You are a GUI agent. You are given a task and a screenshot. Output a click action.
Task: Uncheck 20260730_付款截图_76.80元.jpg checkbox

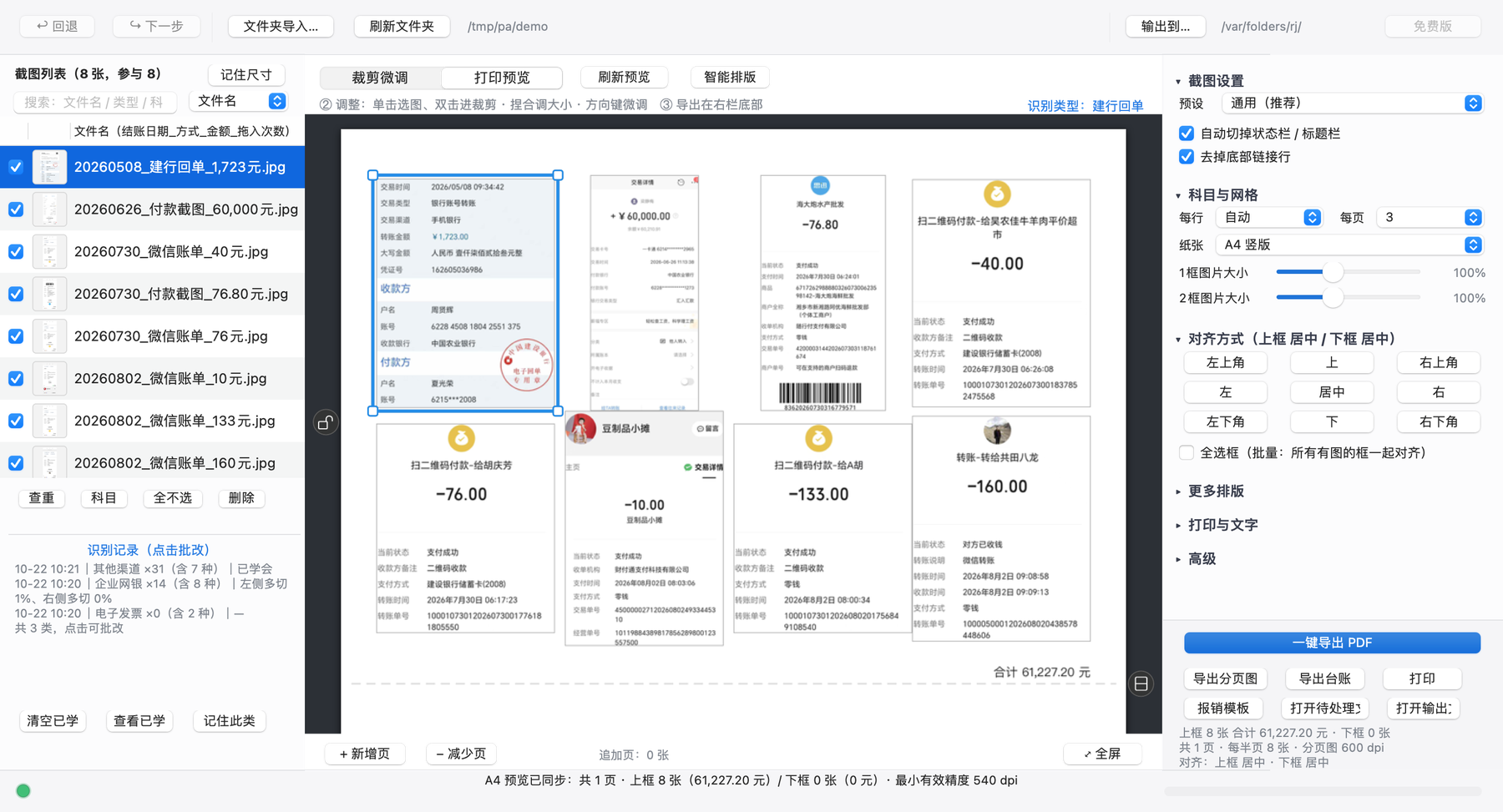[16, 294]
